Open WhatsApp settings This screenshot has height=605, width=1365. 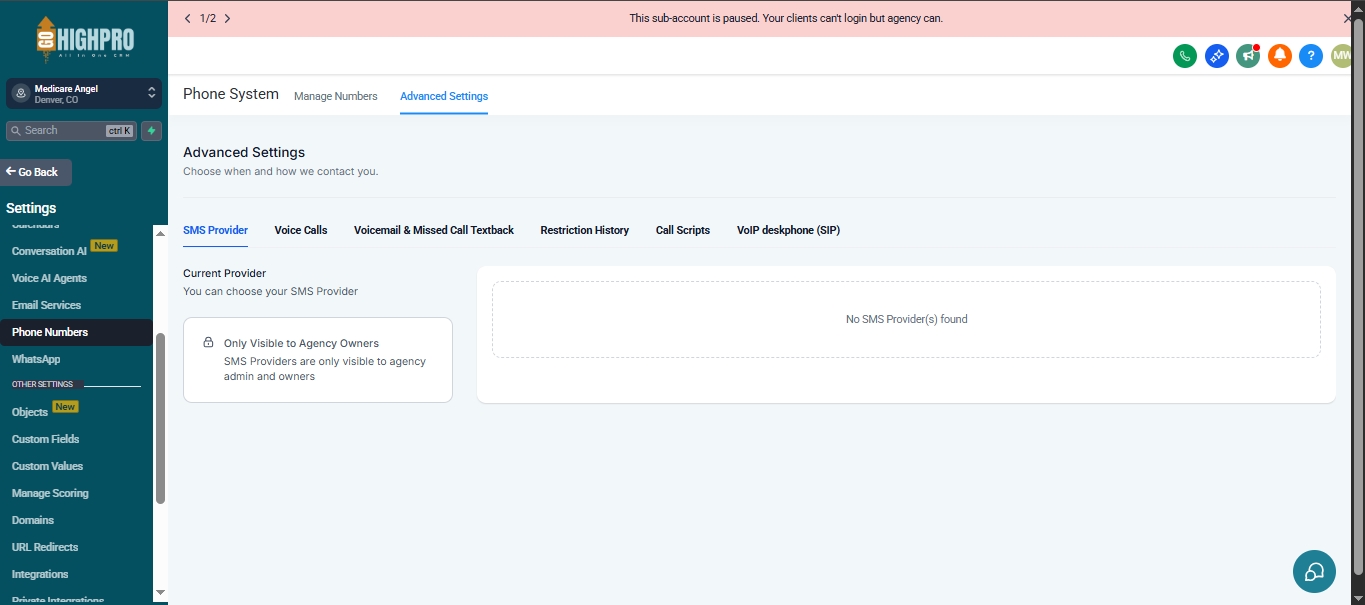[36, 359]
